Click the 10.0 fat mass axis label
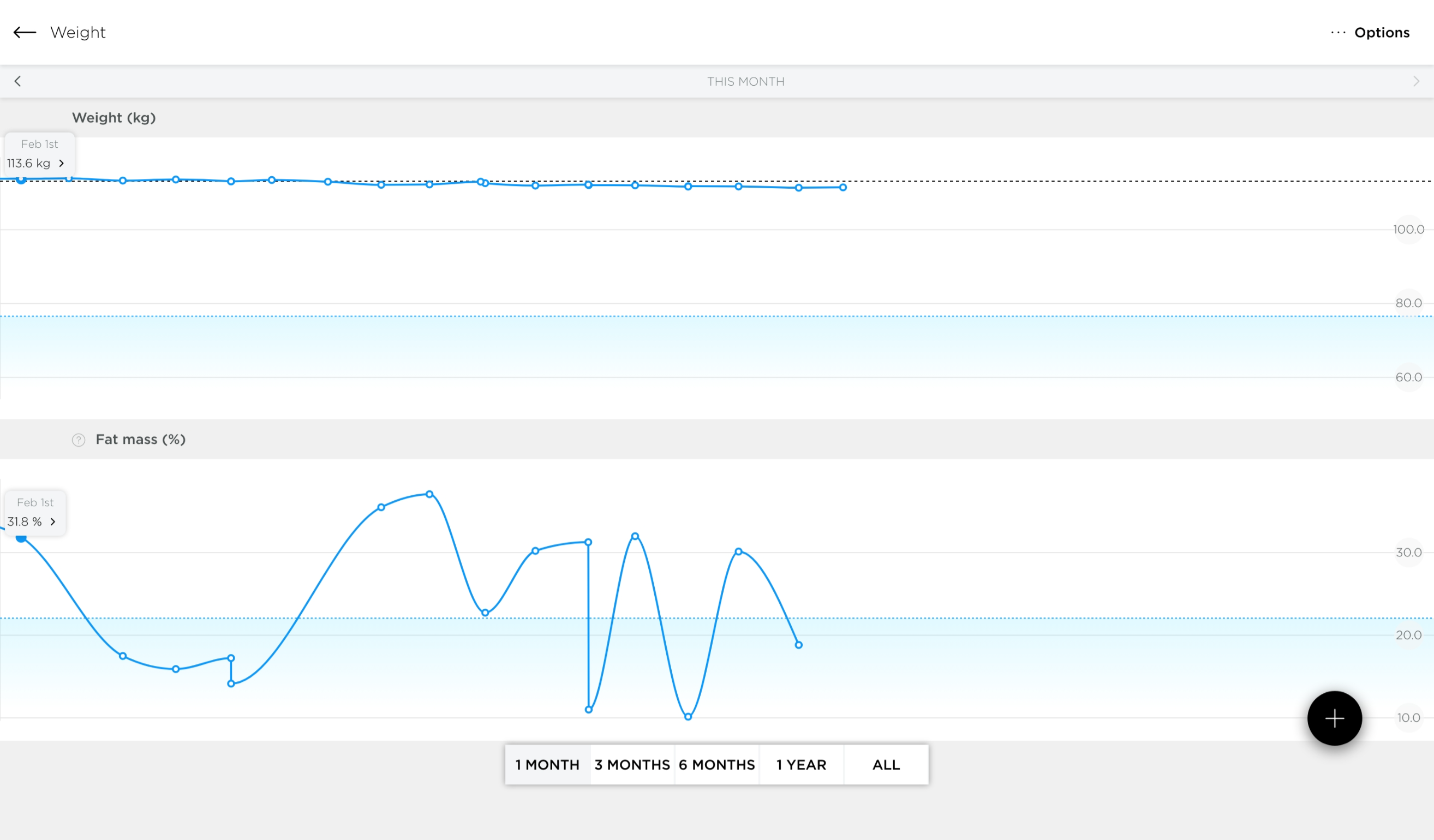The height and width of the screenshot is (840, 1434). 1408,718
